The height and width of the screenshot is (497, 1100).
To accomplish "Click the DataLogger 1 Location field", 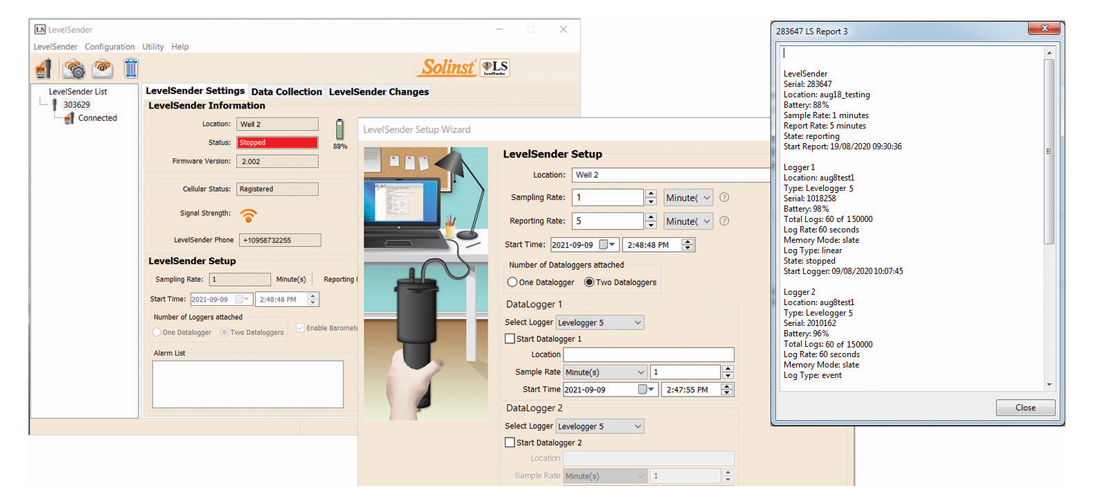I will point(649,355).
